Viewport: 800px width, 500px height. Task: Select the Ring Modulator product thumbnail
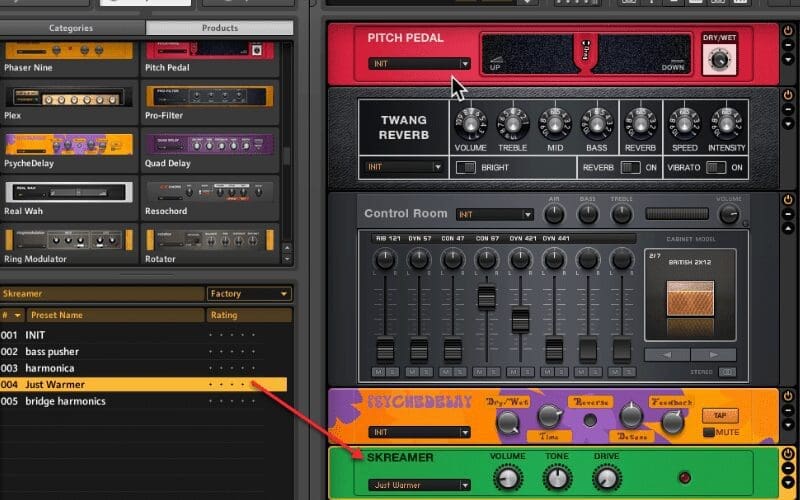tap(69, 240)
